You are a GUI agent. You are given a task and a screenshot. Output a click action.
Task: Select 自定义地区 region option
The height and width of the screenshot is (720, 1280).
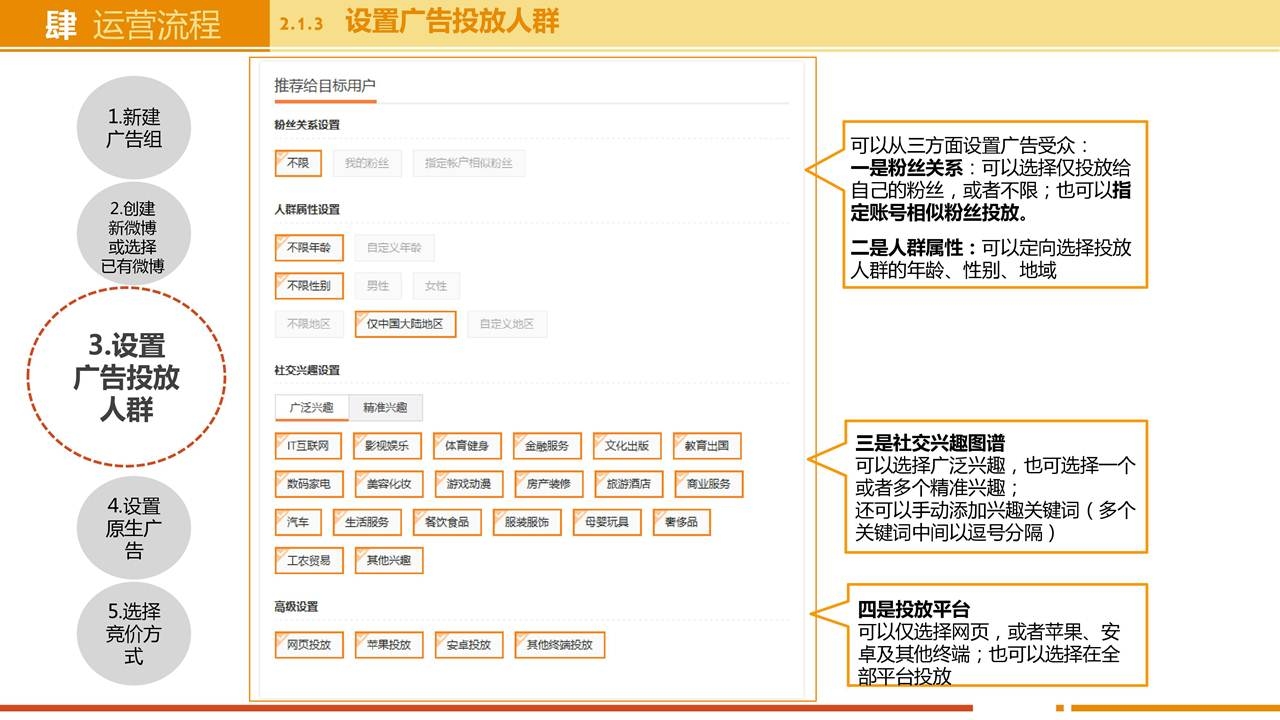(506, 324)
